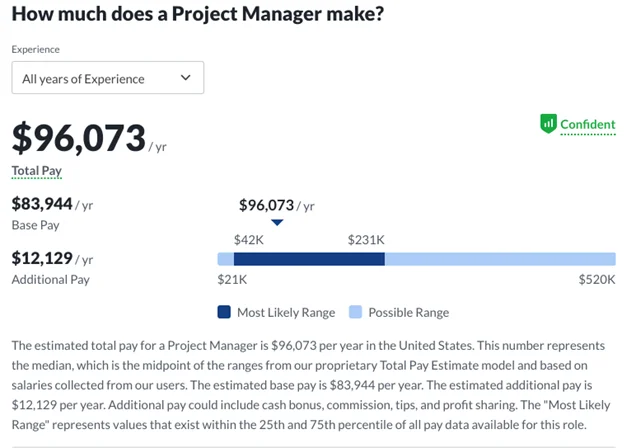Click the $231K upper range label

point(366,240)
